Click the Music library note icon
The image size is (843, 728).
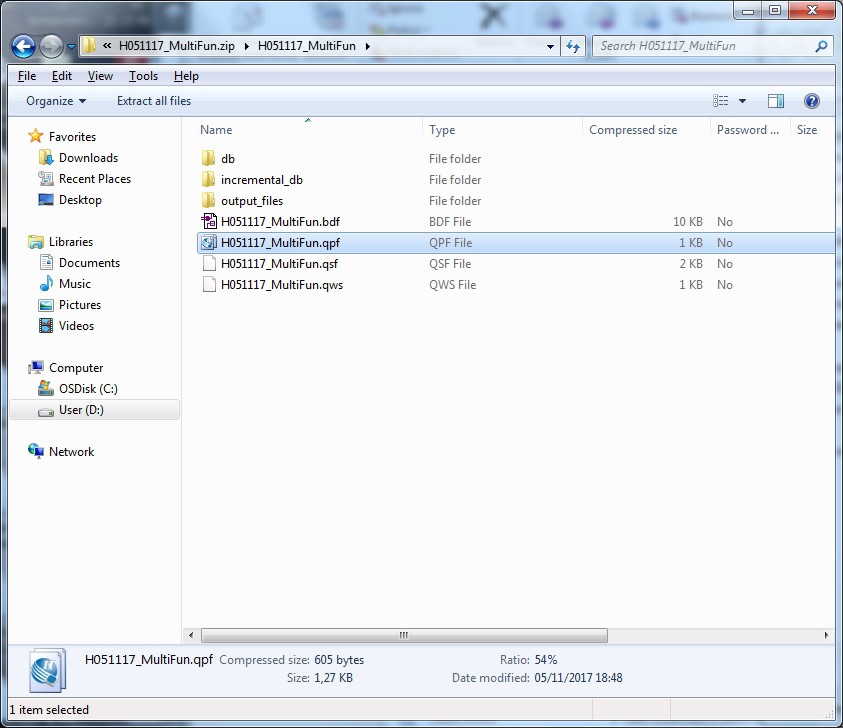pos(46,283)
